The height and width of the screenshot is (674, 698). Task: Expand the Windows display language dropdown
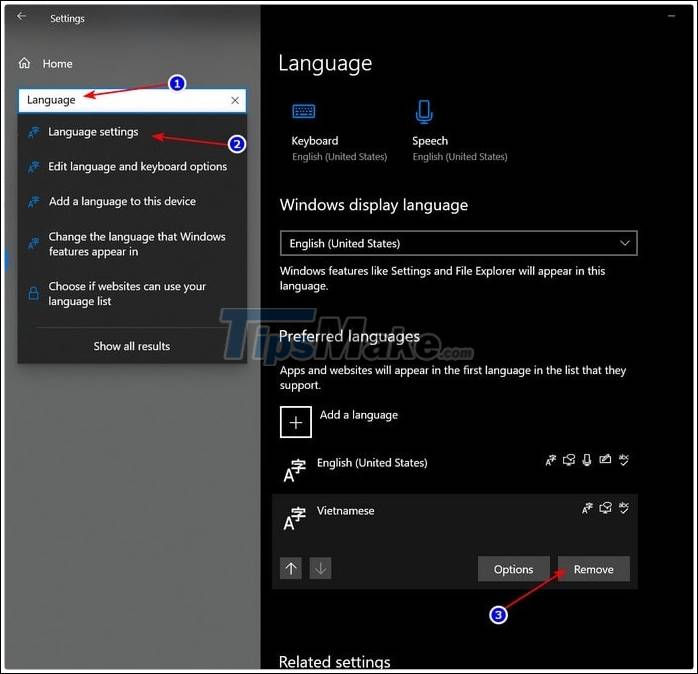(459, 243)
